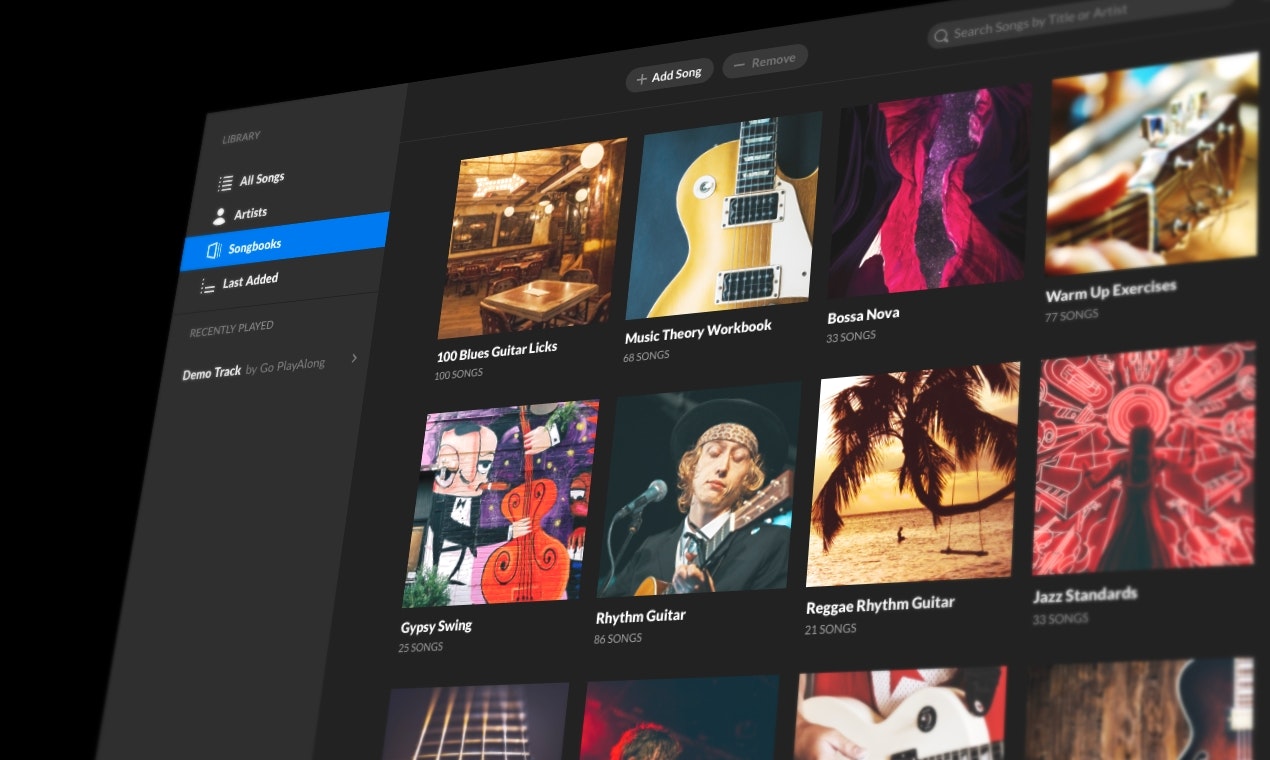This screenshot has height=760, width=1270.
Task: Click the 21 SONGS count label
Action: (831, 630)
